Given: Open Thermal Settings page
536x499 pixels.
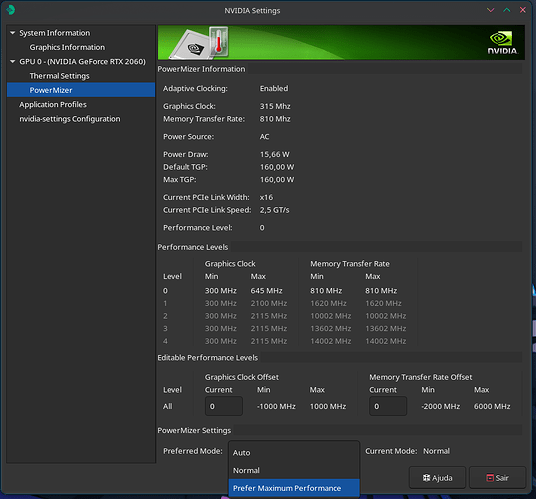Looking at the screenshot, I should click(59, 76).
